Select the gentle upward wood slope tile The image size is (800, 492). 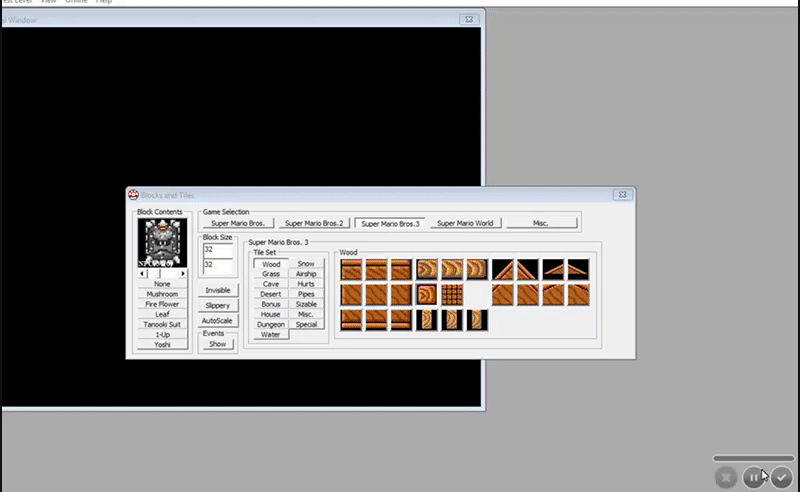click(553, 269)
